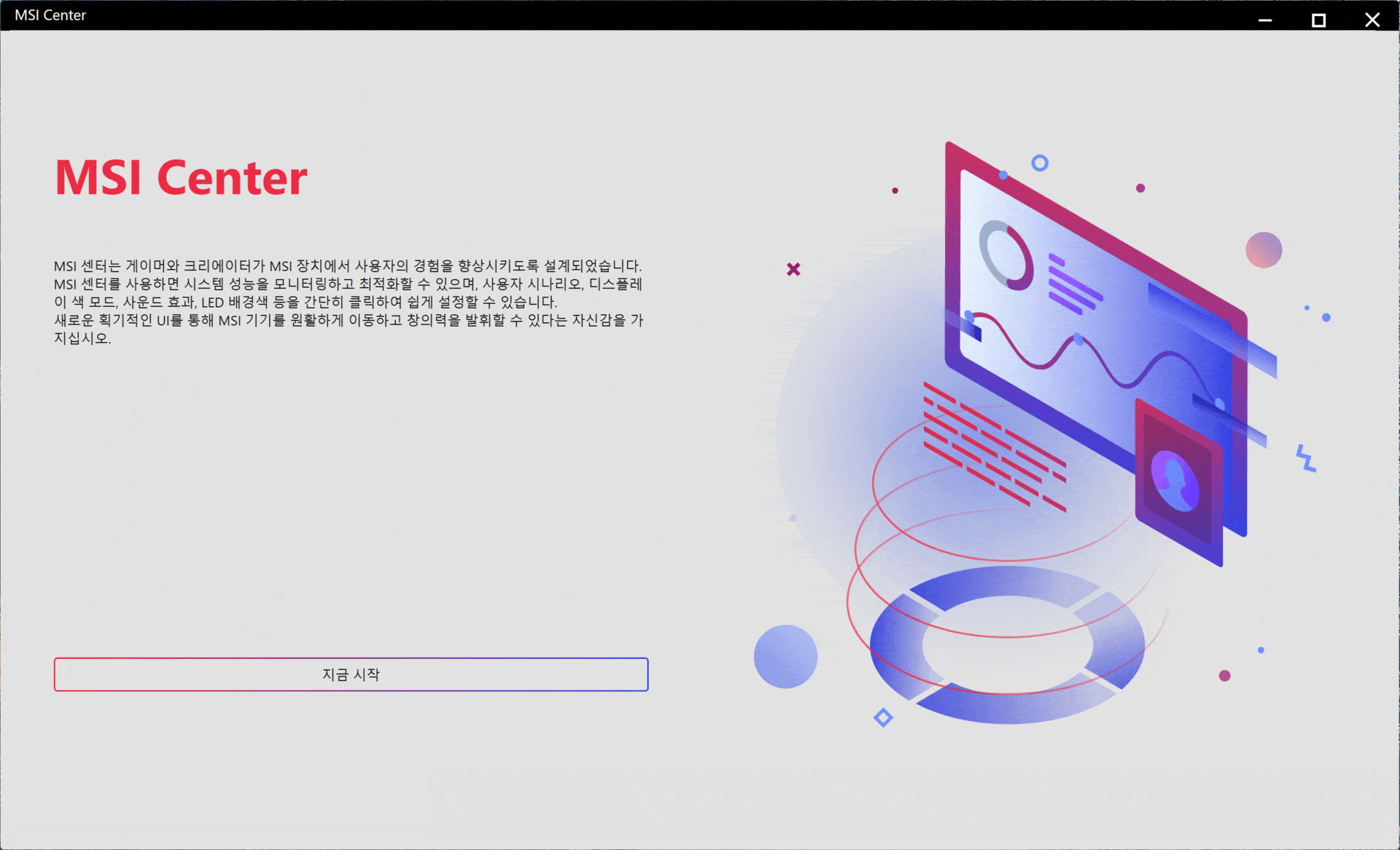Click the purple X mark decoration
Viewport: 1400px width, 850px height.
pyautogui.click(x=793, y=270)
